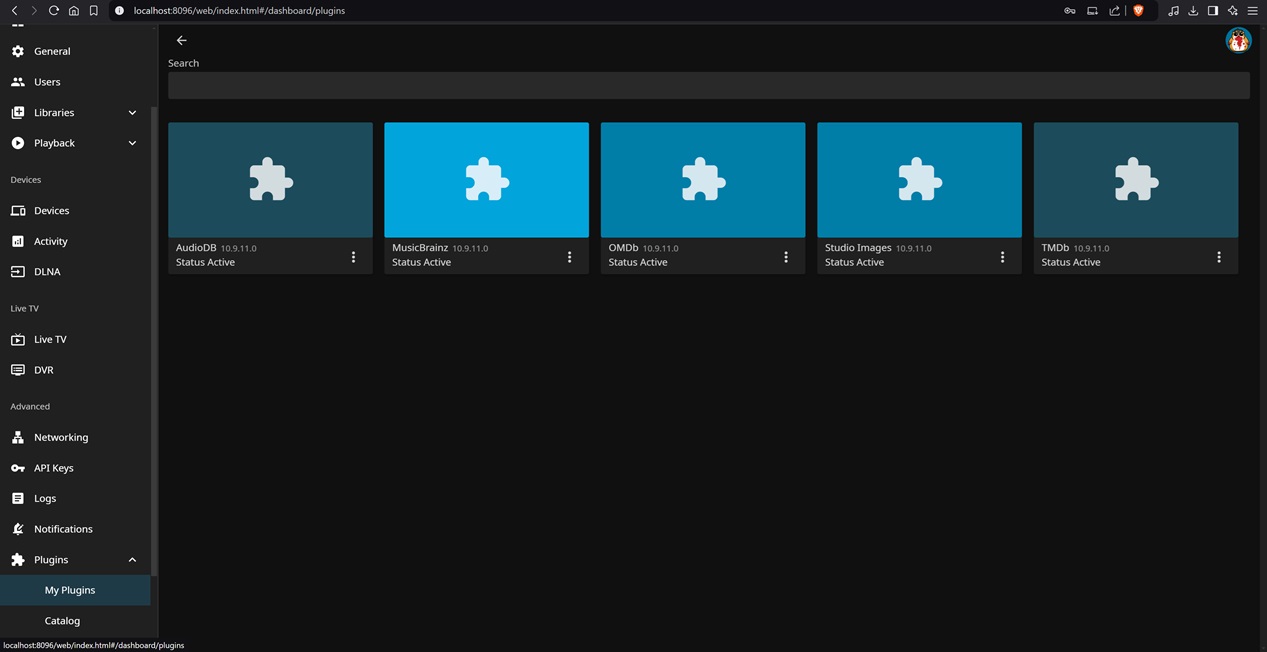Open the Users settings page

pyautogui.click(x=47, y=82)
